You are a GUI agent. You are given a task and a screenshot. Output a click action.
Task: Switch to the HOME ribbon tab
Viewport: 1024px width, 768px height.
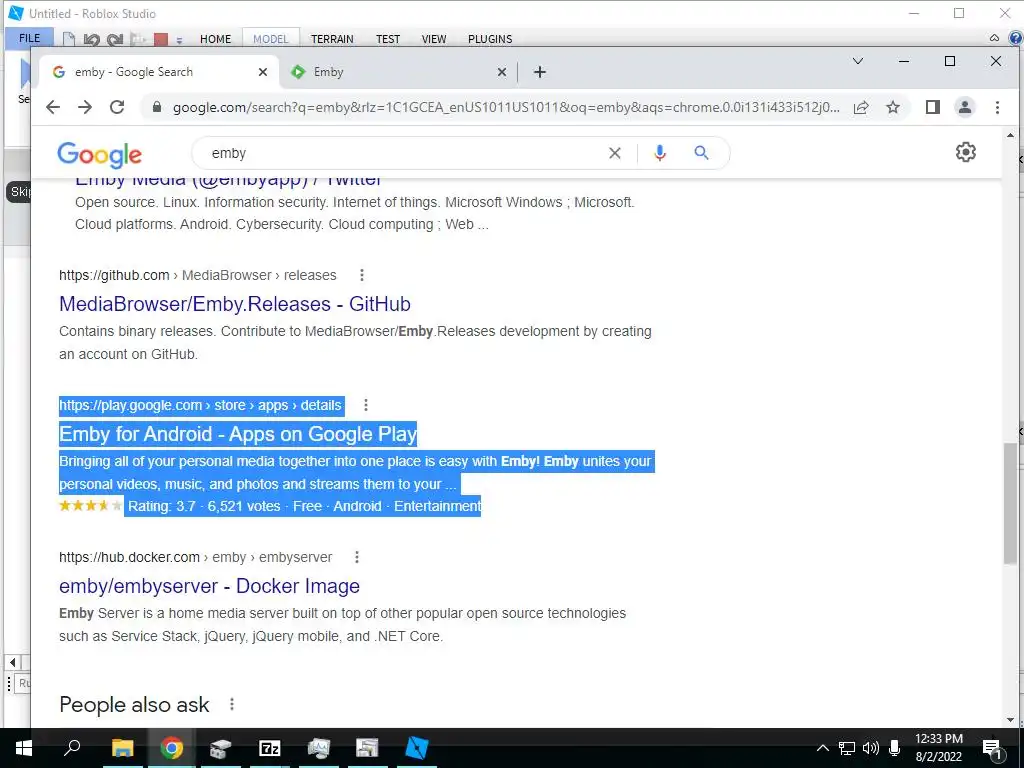click(216, 39)
